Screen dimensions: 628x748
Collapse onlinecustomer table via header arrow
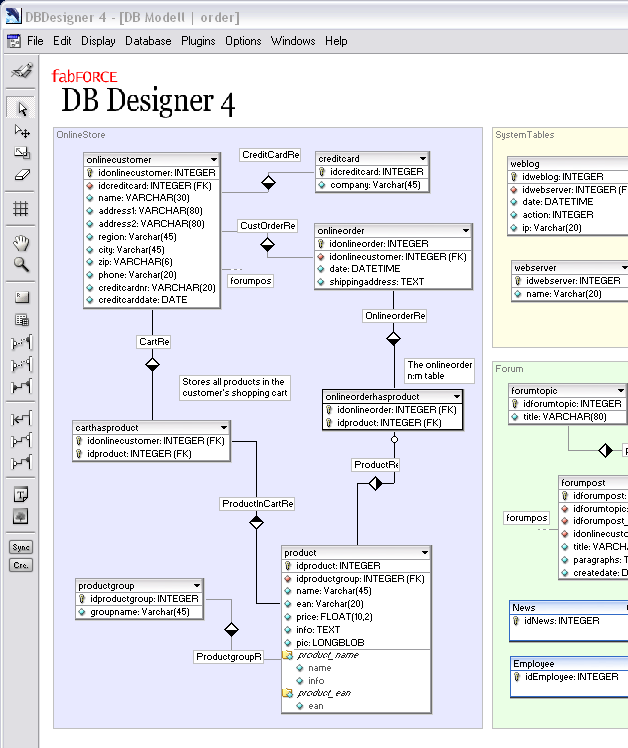(x=214, y=159)
